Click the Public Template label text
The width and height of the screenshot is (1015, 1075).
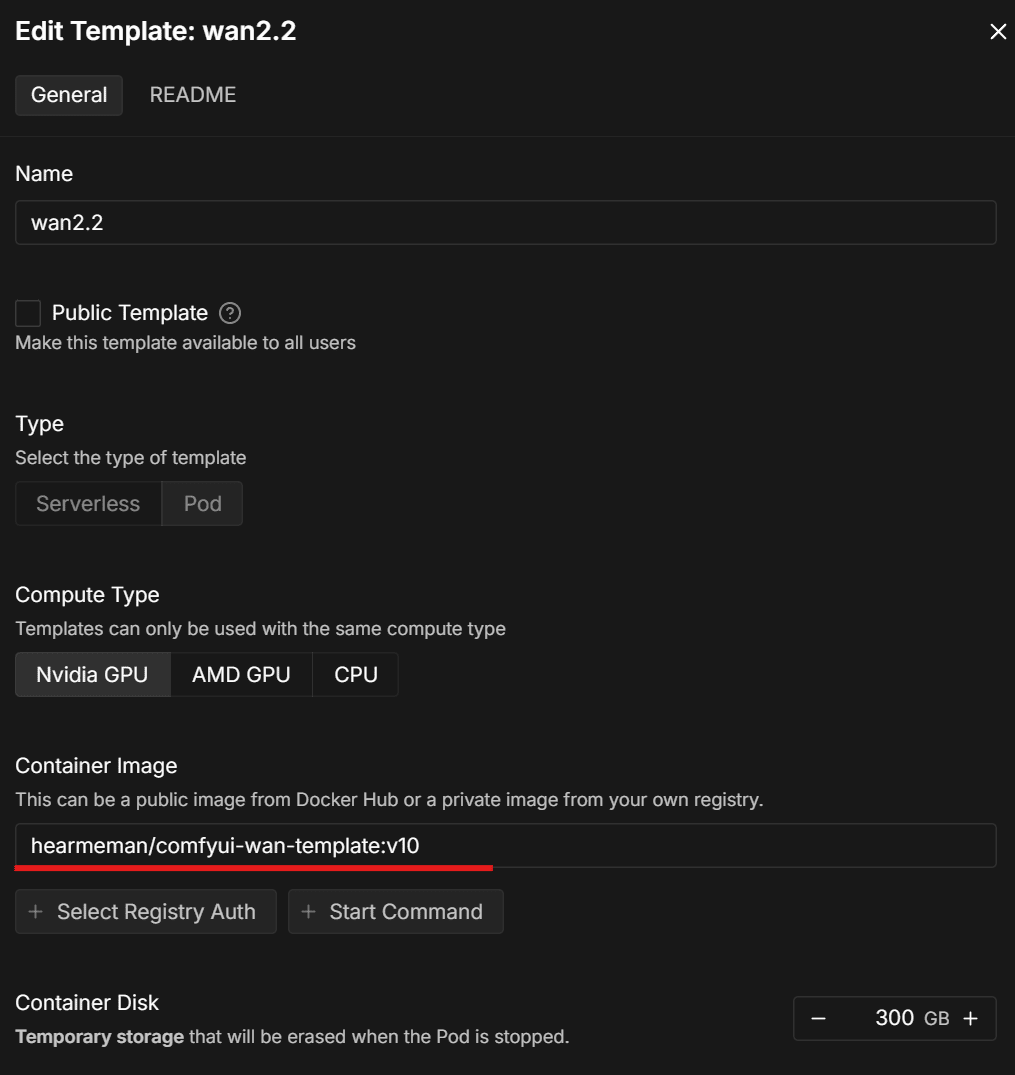(130, 313)
